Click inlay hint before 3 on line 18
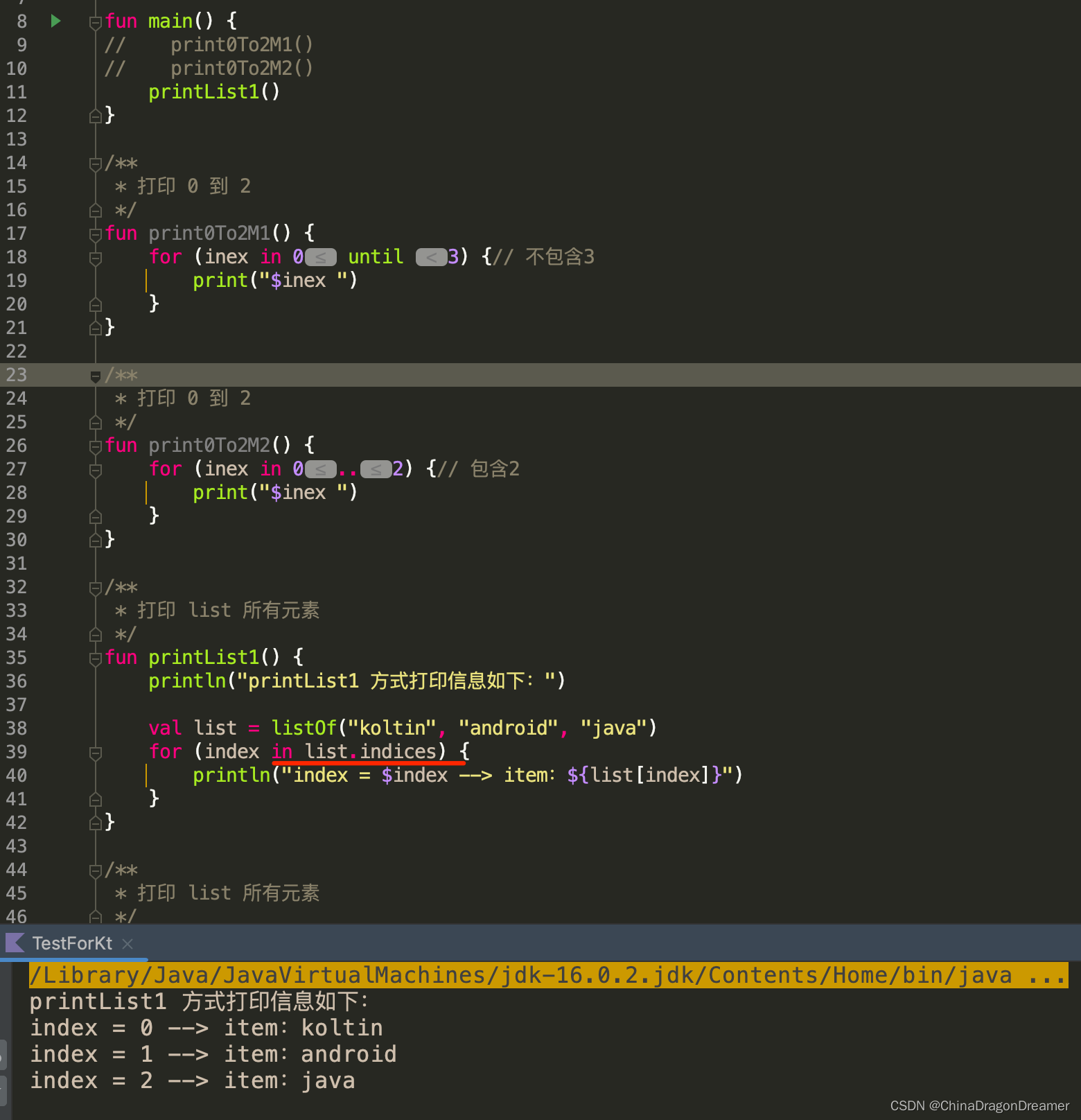Image resolution: width=1081 pixels, height=1120 pixels. click(431, 257)
